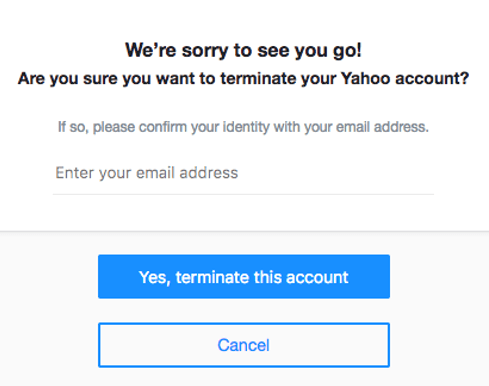Click the white outlined Cancel button
This screenshot has height=386, width=489.
click(x=244, y=345)
